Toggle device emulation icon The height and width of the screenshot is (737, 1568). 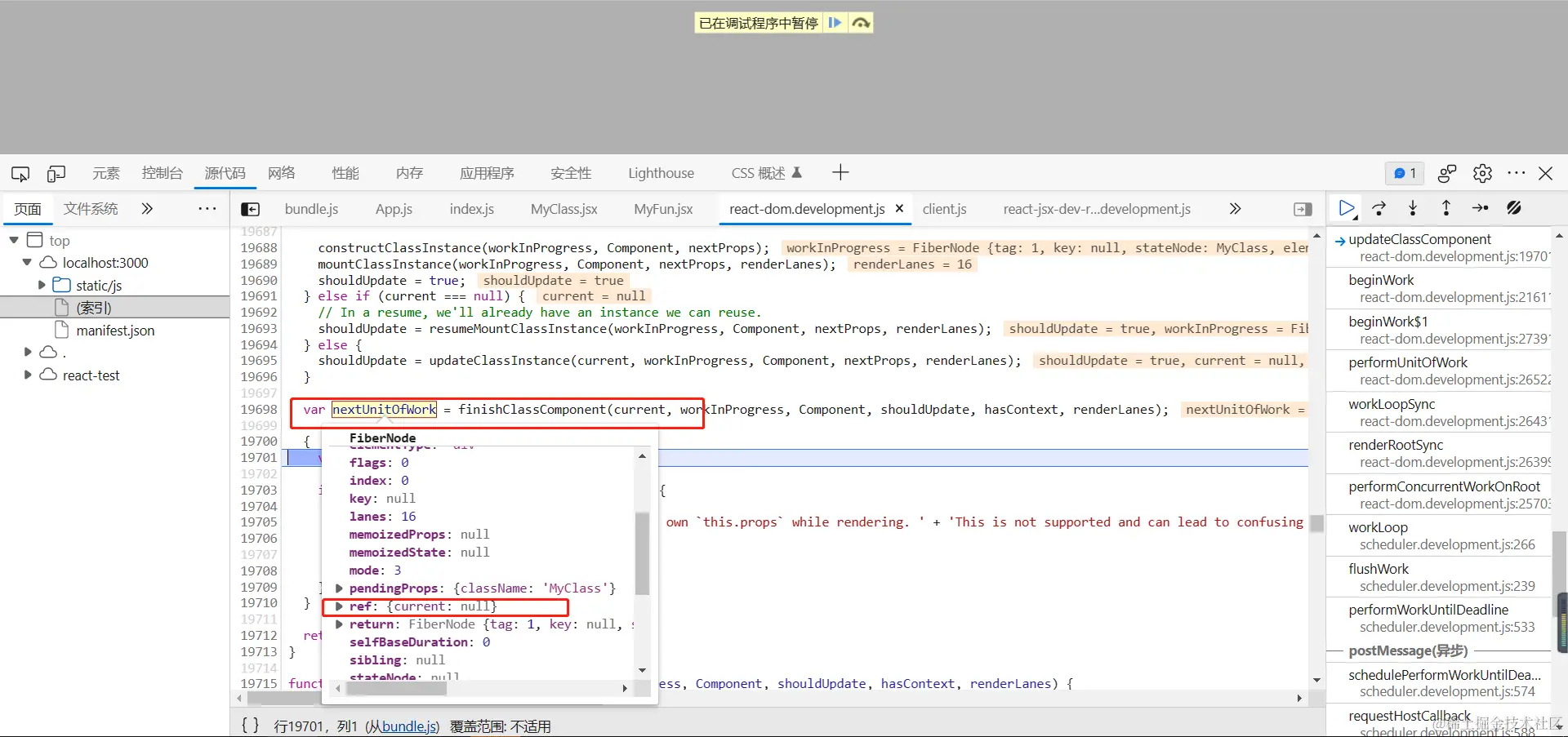pyautogui.click(x=56, y=173)
